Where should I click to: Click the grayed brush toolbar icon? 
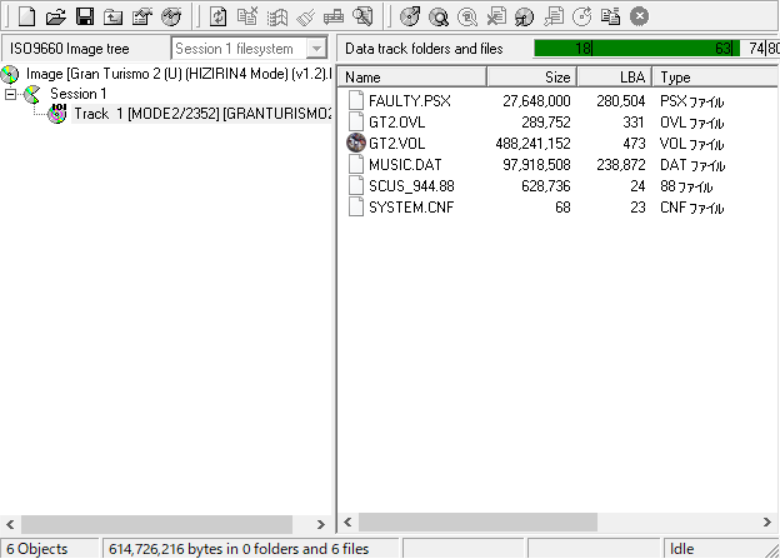pos(305,17)
